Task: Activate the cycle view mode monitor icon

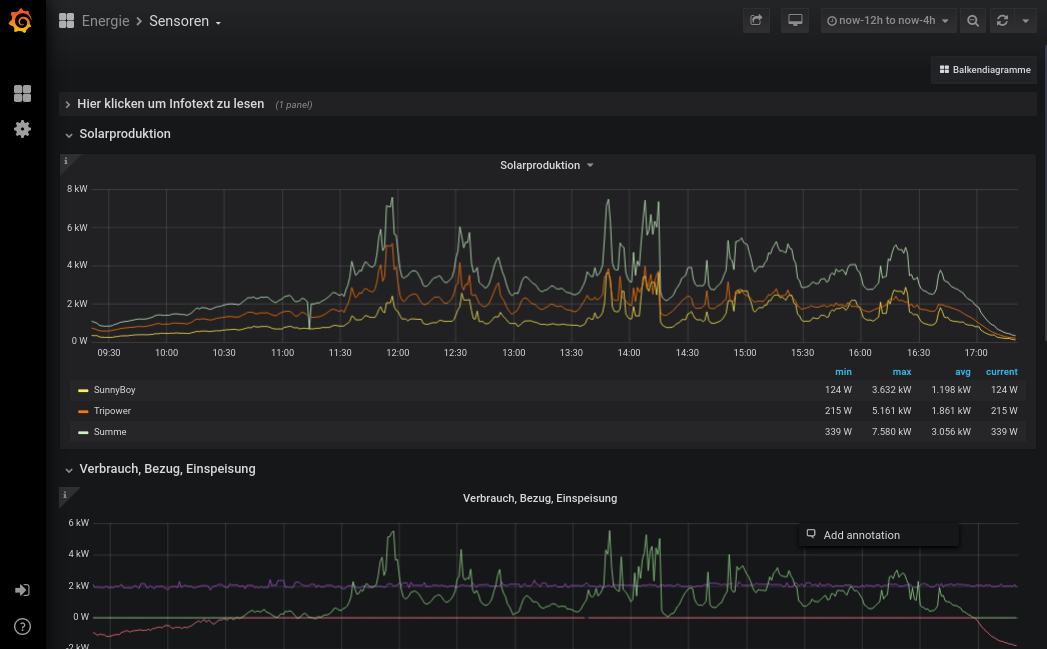Action: [x=795, y=21]
